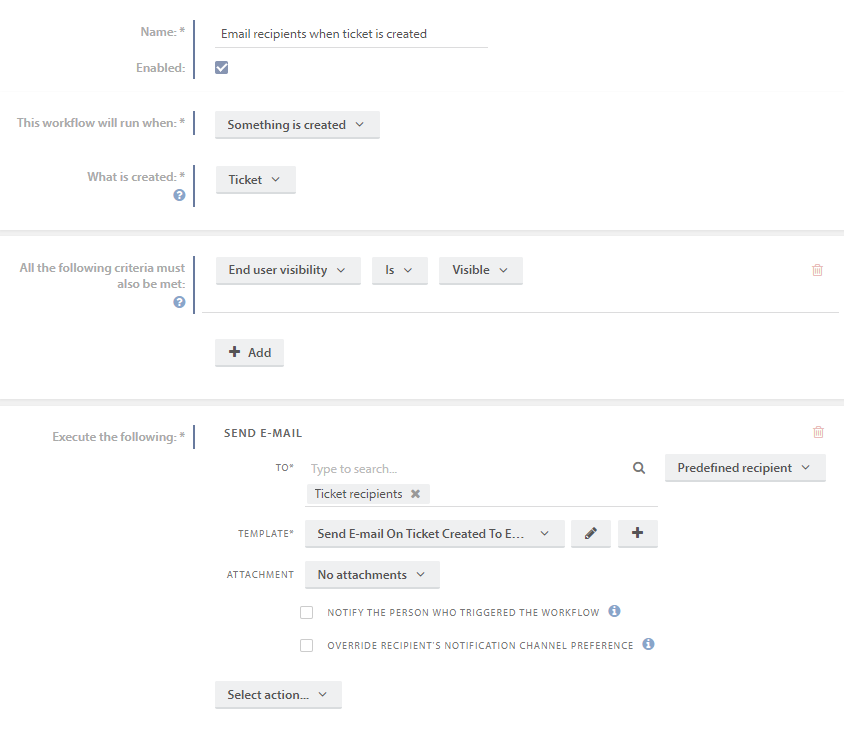The image size is (844, 735).
Task: View info about notifying the workflow trigger person
Action: (x=615, y=611)
